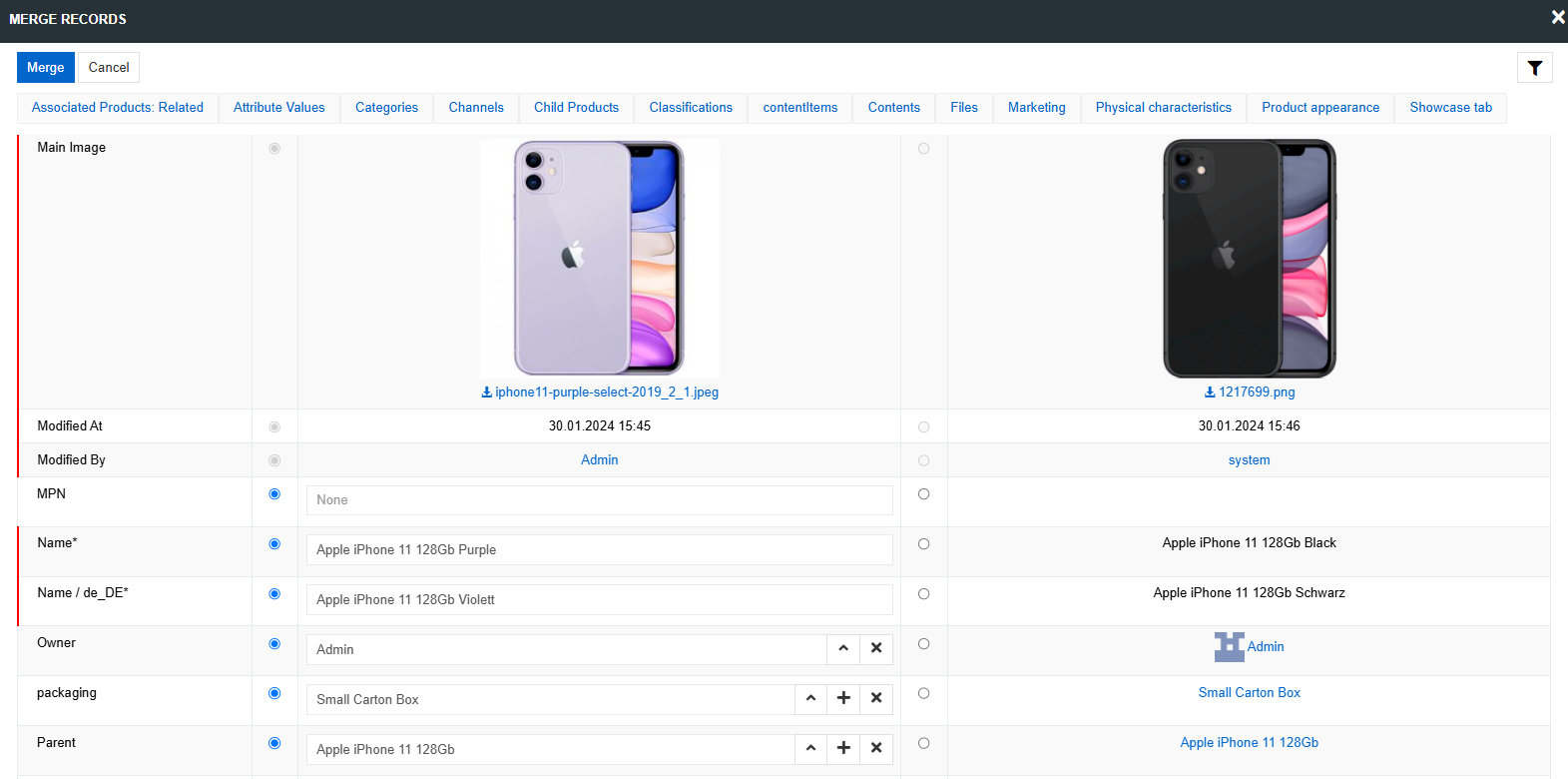Focus the MPN input field
The height and width of the screenshot is (779, 1568).
point(600,500)
